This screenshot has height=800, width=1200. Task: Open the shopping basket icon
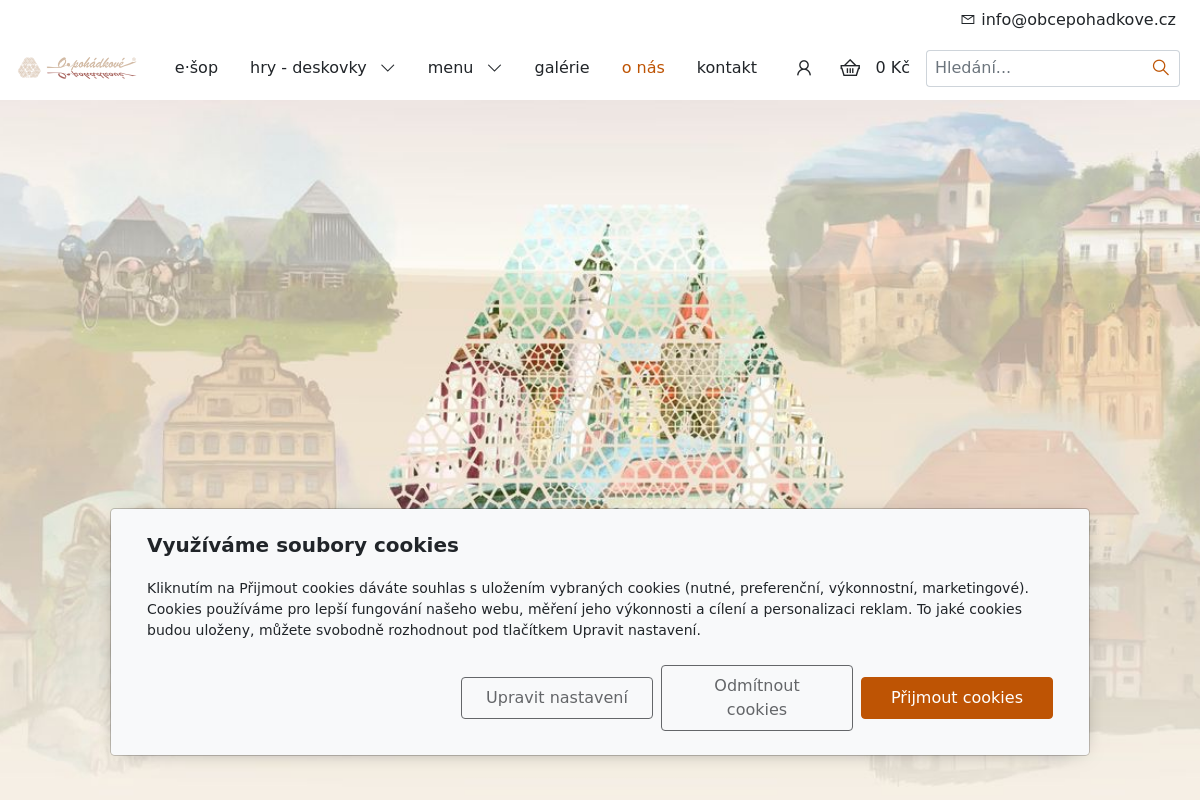click(850, 68)
